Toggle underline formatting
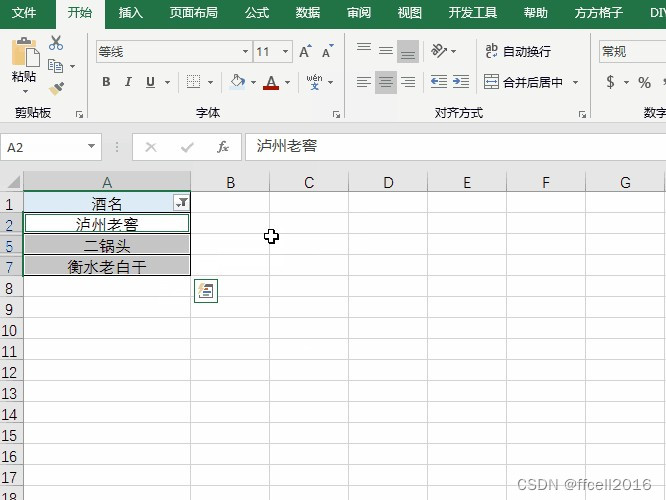 coord(150,82)
